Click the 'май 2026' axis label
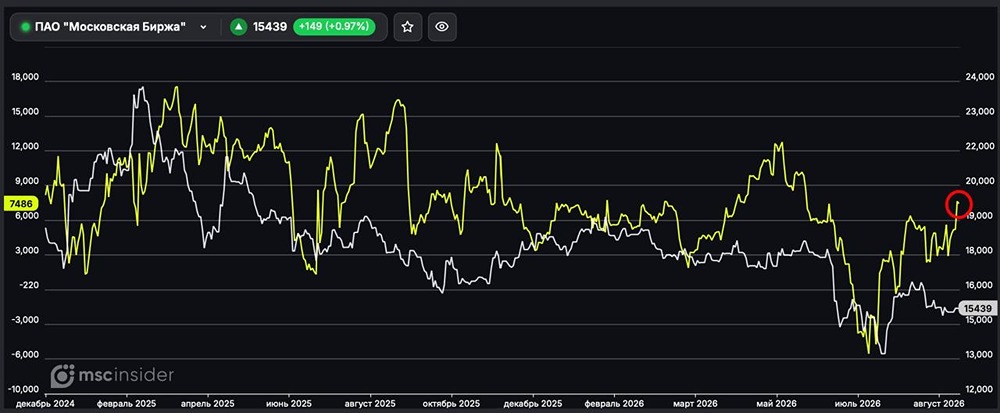Viewport: 1000px width, 413px height. tap(776, 403)
